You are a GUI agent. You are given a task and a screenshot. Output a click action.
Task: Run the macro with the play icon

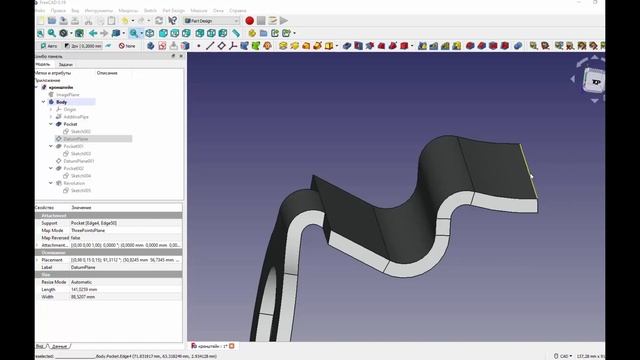click(284, 20)
